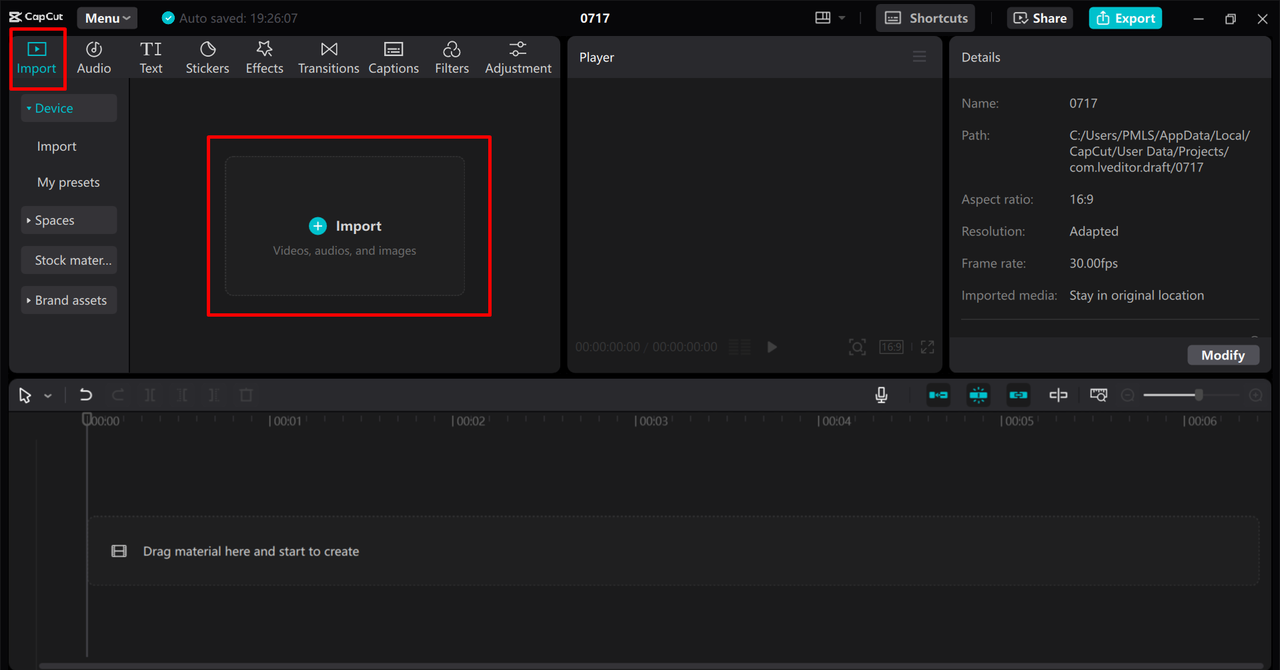Click the Delete clip icon
This screenshot has width=1280, height=670.
tap(246, 395)
